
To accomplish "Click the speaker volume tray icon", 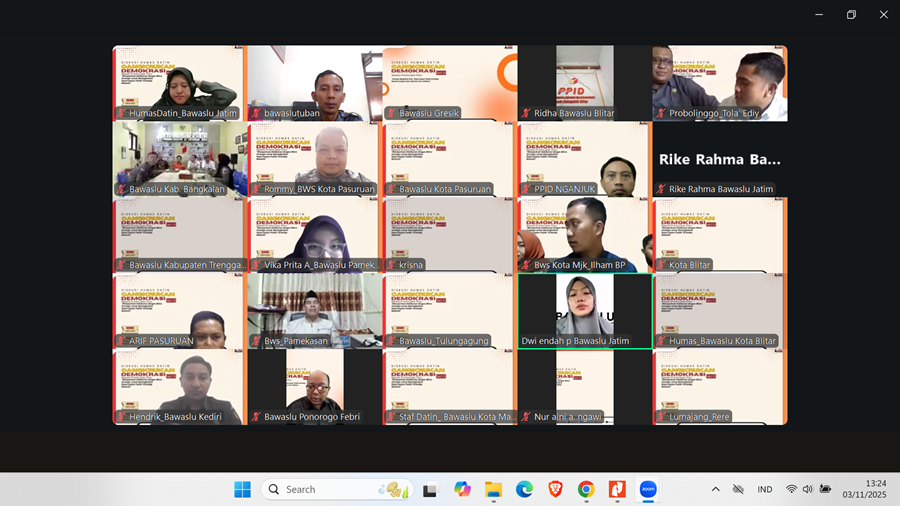I will click(808, 489).
